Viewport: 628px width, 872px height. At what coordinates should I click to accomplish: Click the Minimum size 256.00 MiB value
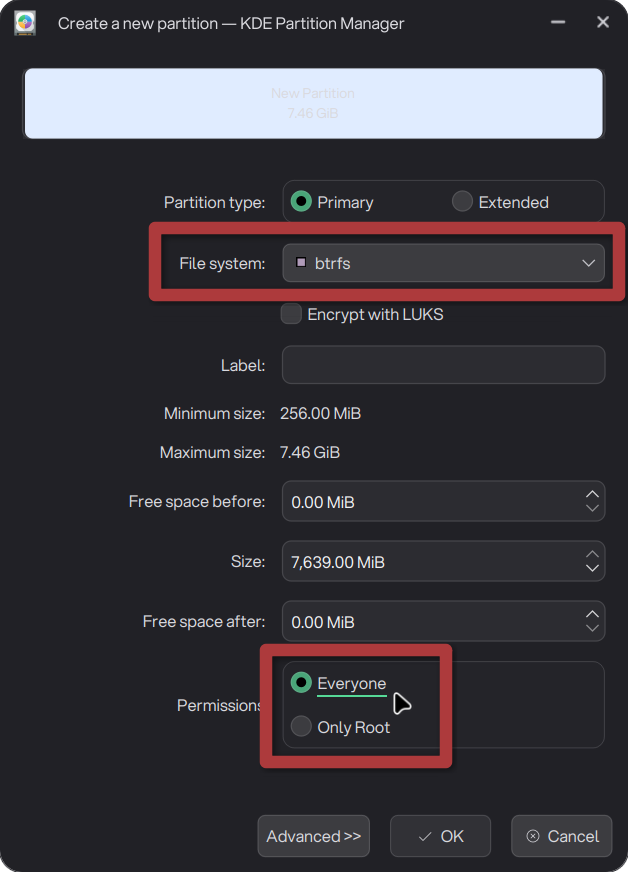pyautogui.click(x=320, y=413)
